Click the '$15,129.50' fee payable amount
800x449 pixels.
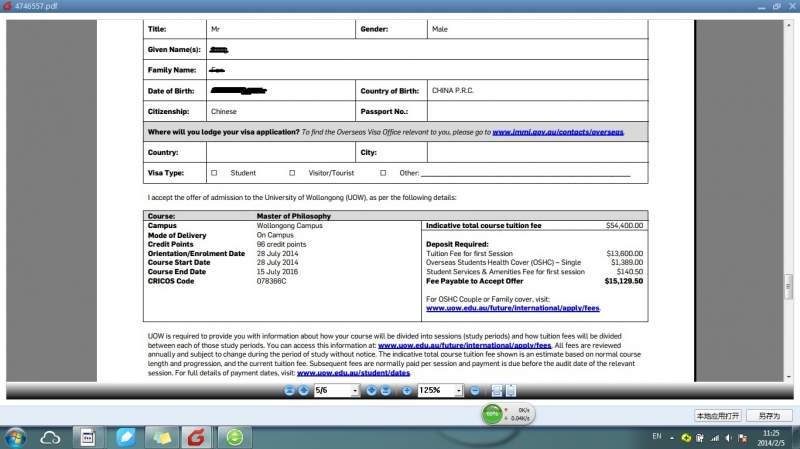623,281
